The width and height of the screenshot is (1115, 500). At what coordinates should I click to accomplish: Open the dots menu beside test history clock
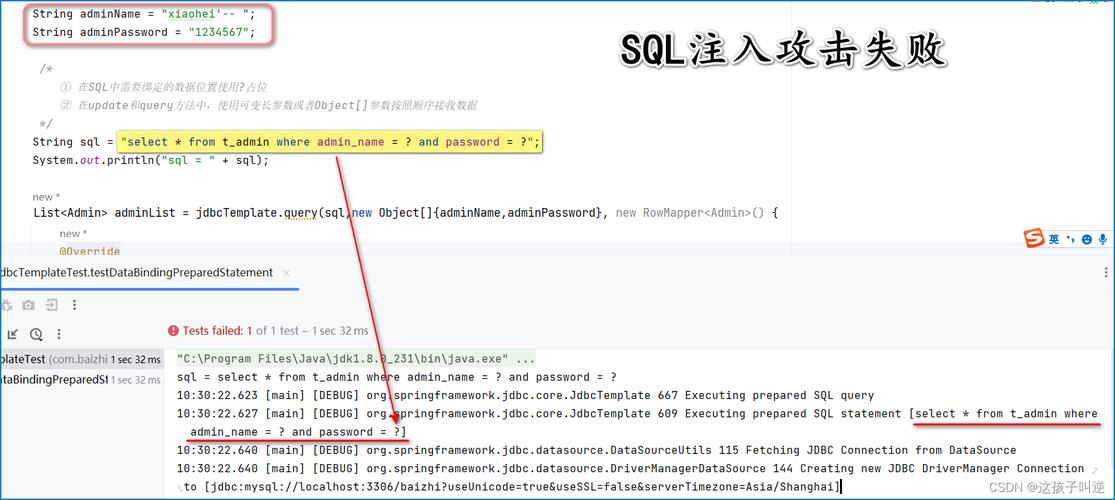coord(59,334)
